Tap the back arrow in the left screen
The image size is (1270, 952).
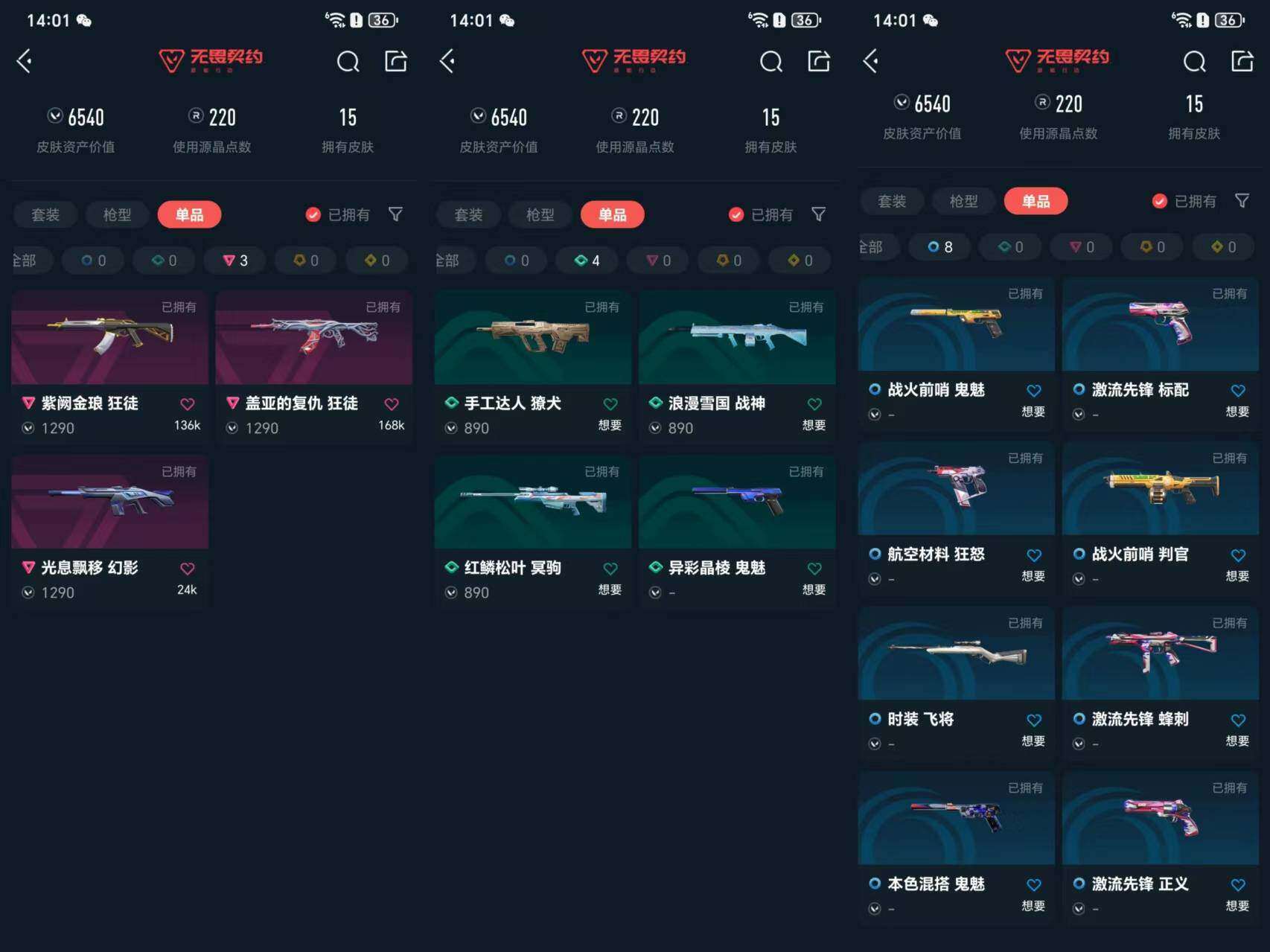tap(25, 61)
